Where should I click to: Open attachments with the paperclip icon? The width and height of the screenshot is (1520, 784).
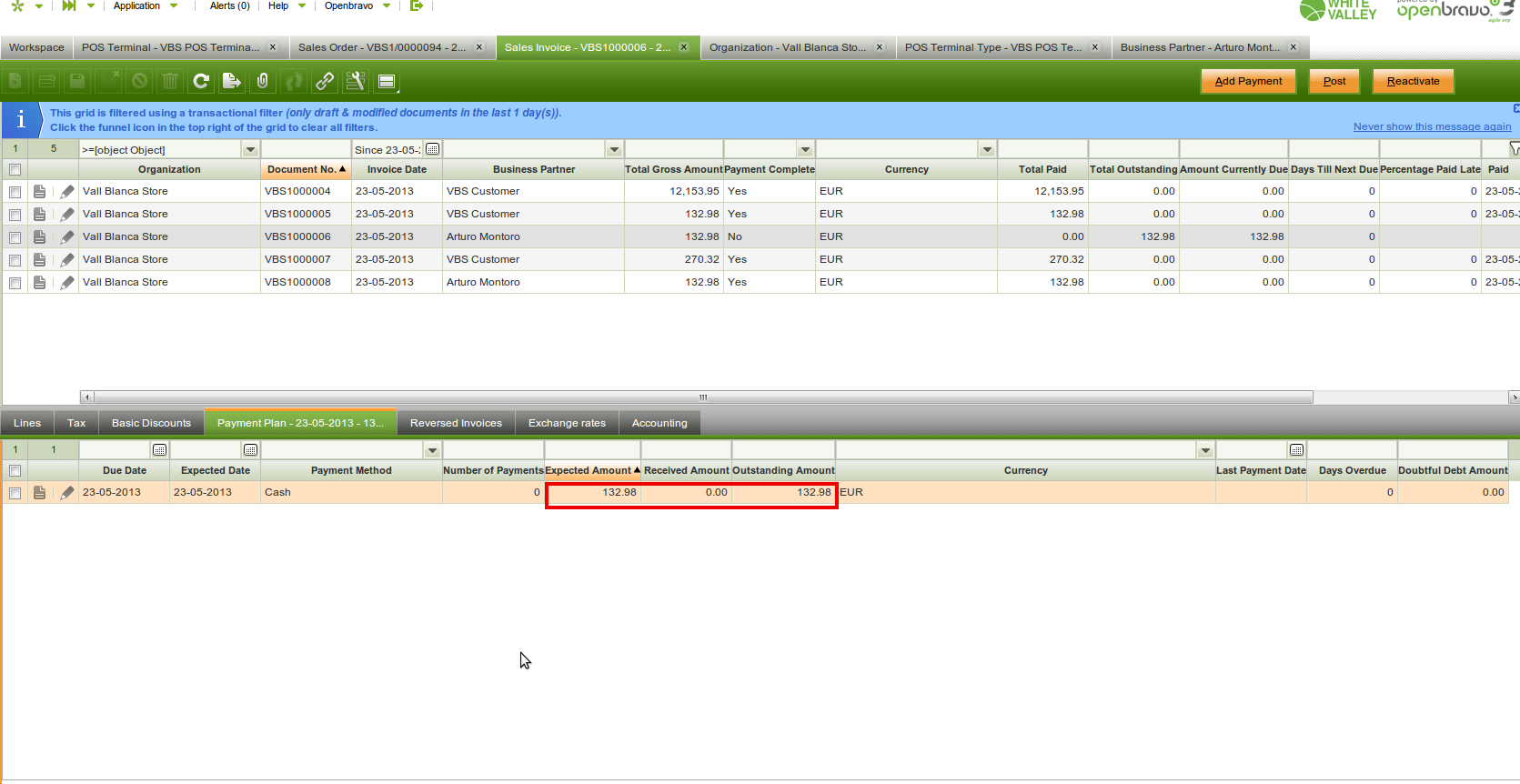(263, 82)
